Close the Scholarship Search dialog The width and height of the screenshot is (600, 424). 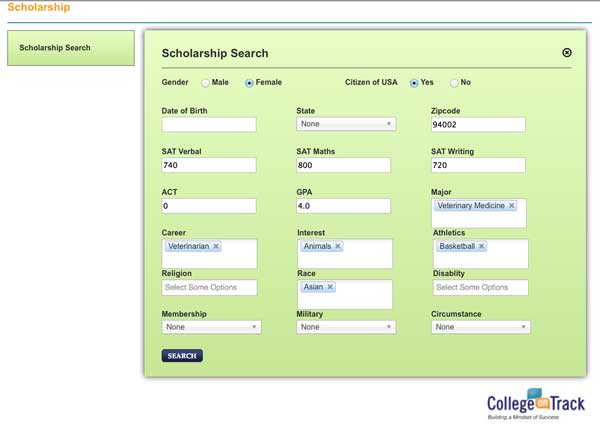tap(567, 52)
